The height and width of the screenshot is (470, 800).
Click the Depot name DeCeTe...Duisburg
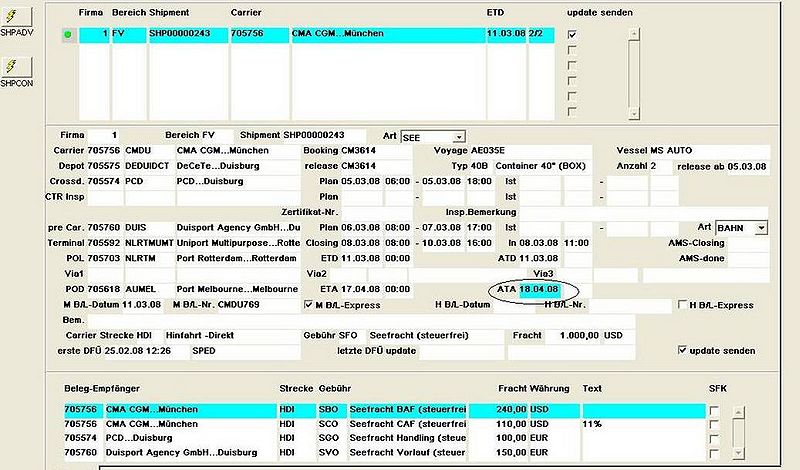(238, 166)
